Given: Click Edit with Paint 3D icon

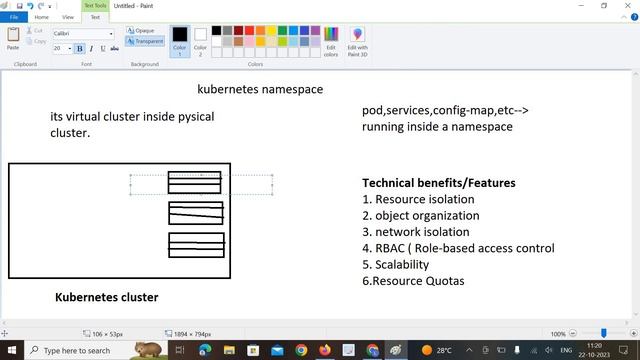Looking at the screenshot, I should tap(358, 41).
